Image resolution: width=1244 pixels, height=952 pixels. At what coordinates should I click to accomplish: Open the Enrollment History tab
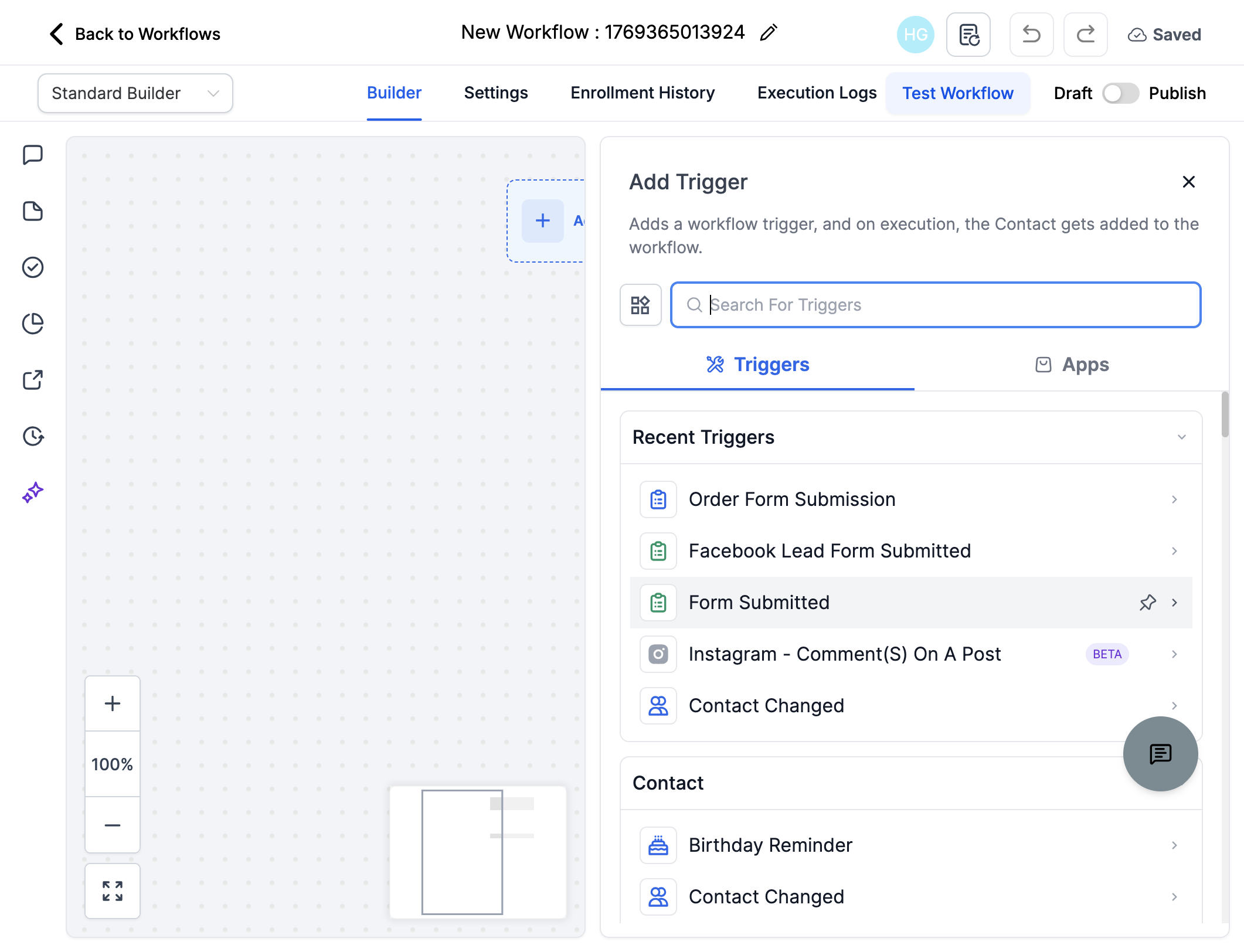643,93
